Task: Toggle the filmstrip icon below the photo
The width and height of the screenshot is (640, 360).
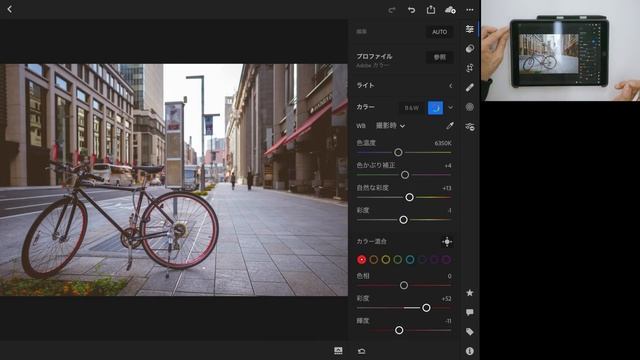Action: click(338, 351)
